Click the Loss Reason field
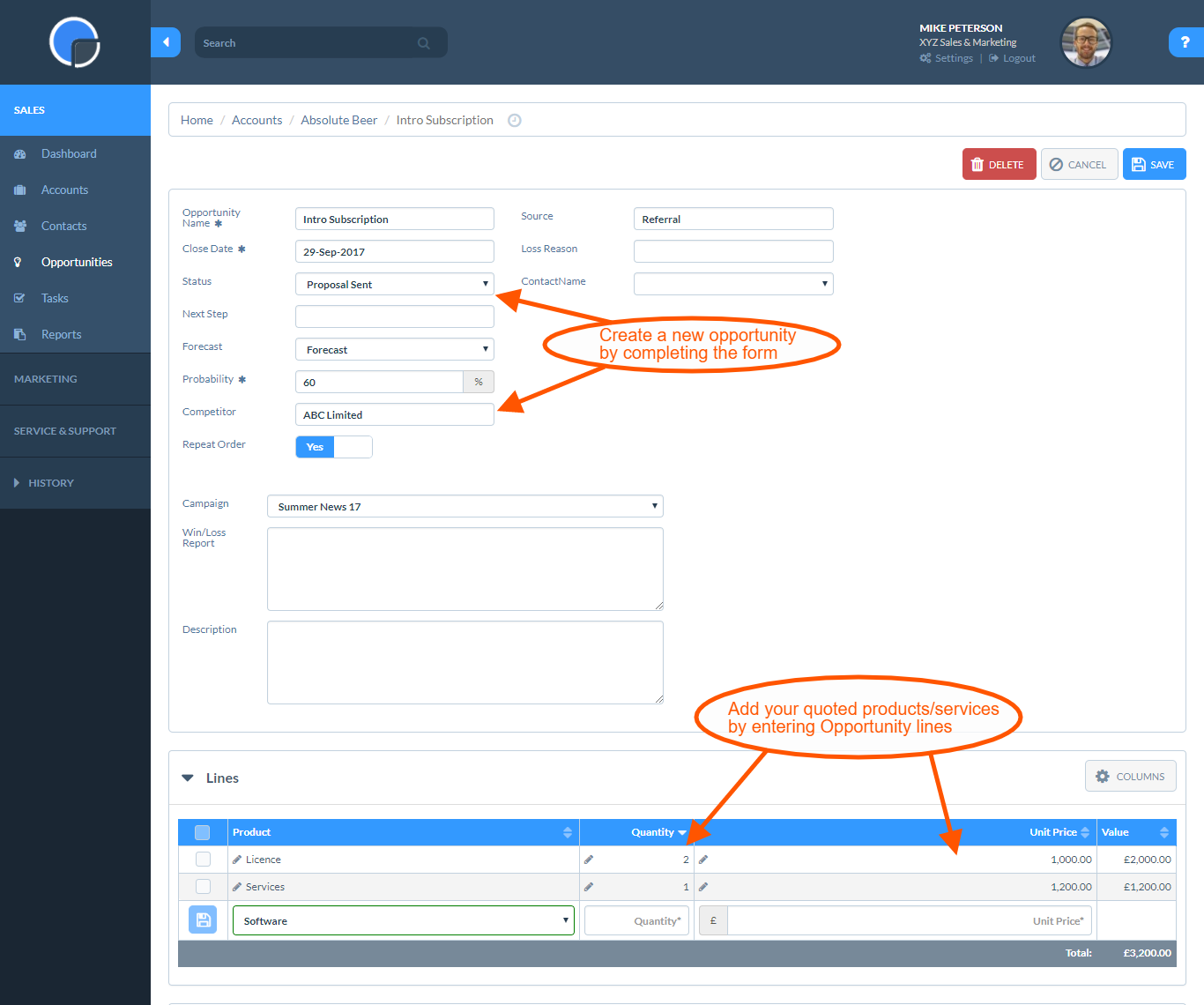The width and height of the screenshot is (1204, 1005). point(733,251)
